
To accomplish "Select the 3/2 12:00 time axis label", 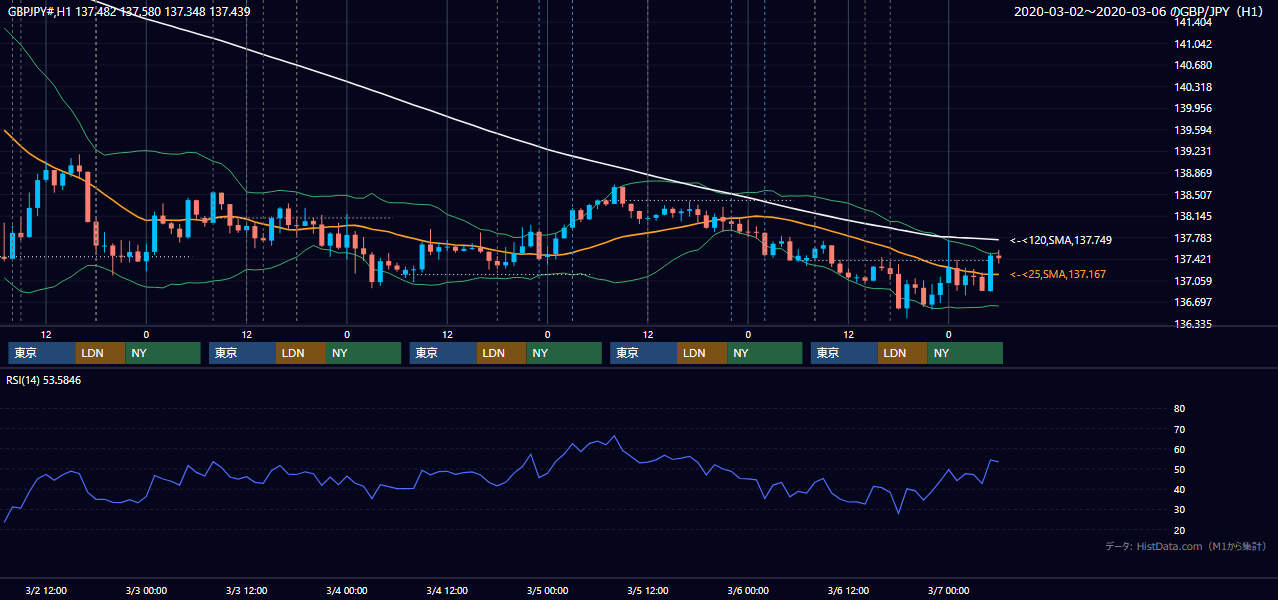I will (x=45, y=591).
